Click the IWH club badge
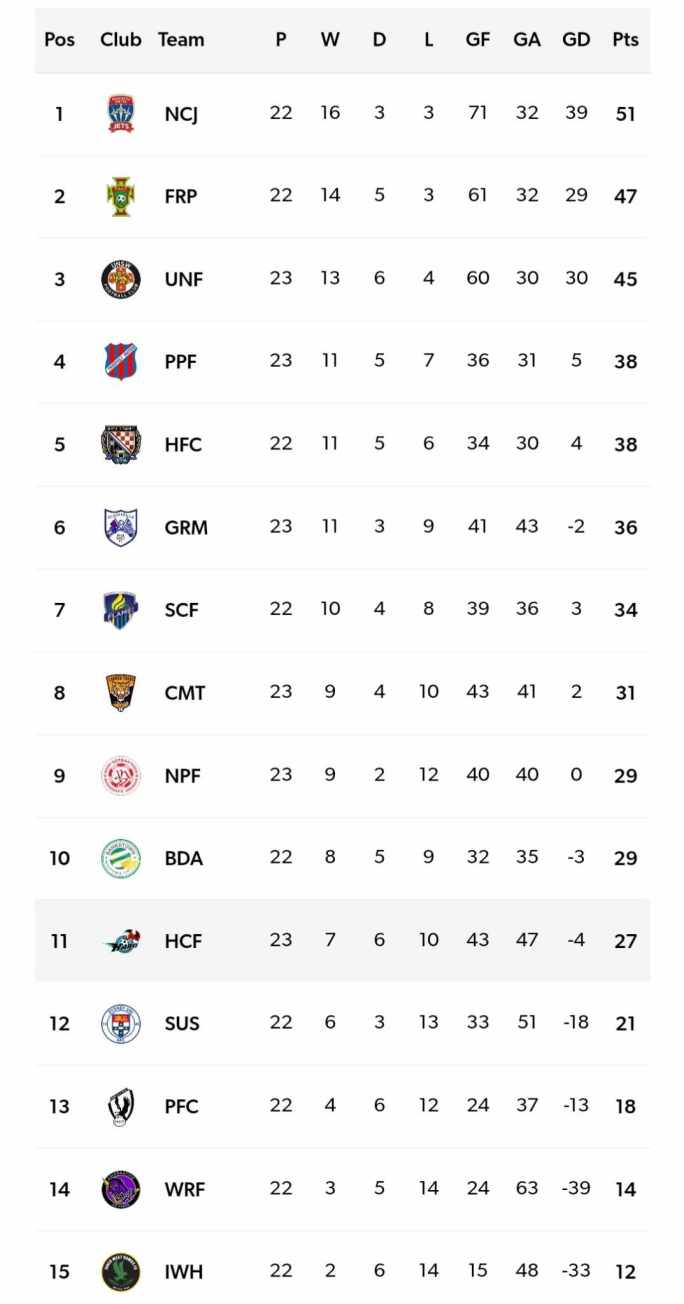Viewport: 684px width, 1304px height. click(x=121, y=1272)
